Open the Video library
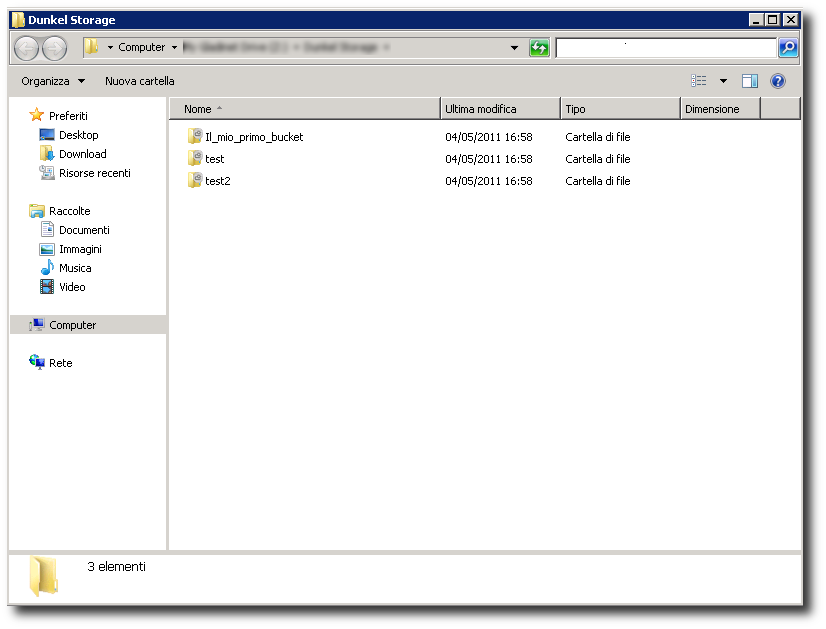 click(72, 287)
